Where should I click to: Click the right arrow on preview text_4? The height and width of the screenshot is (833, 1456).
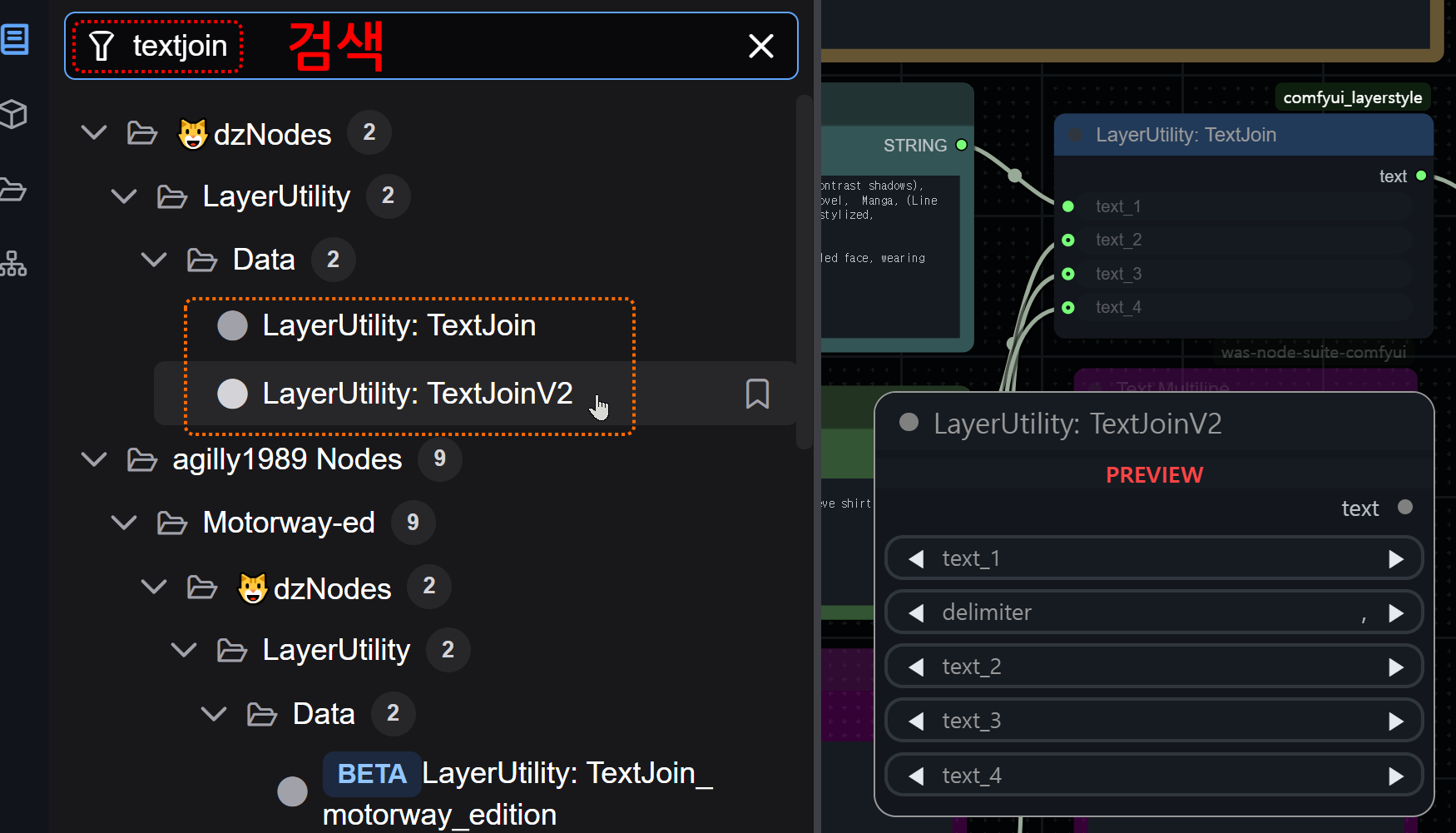(1396, 776)
